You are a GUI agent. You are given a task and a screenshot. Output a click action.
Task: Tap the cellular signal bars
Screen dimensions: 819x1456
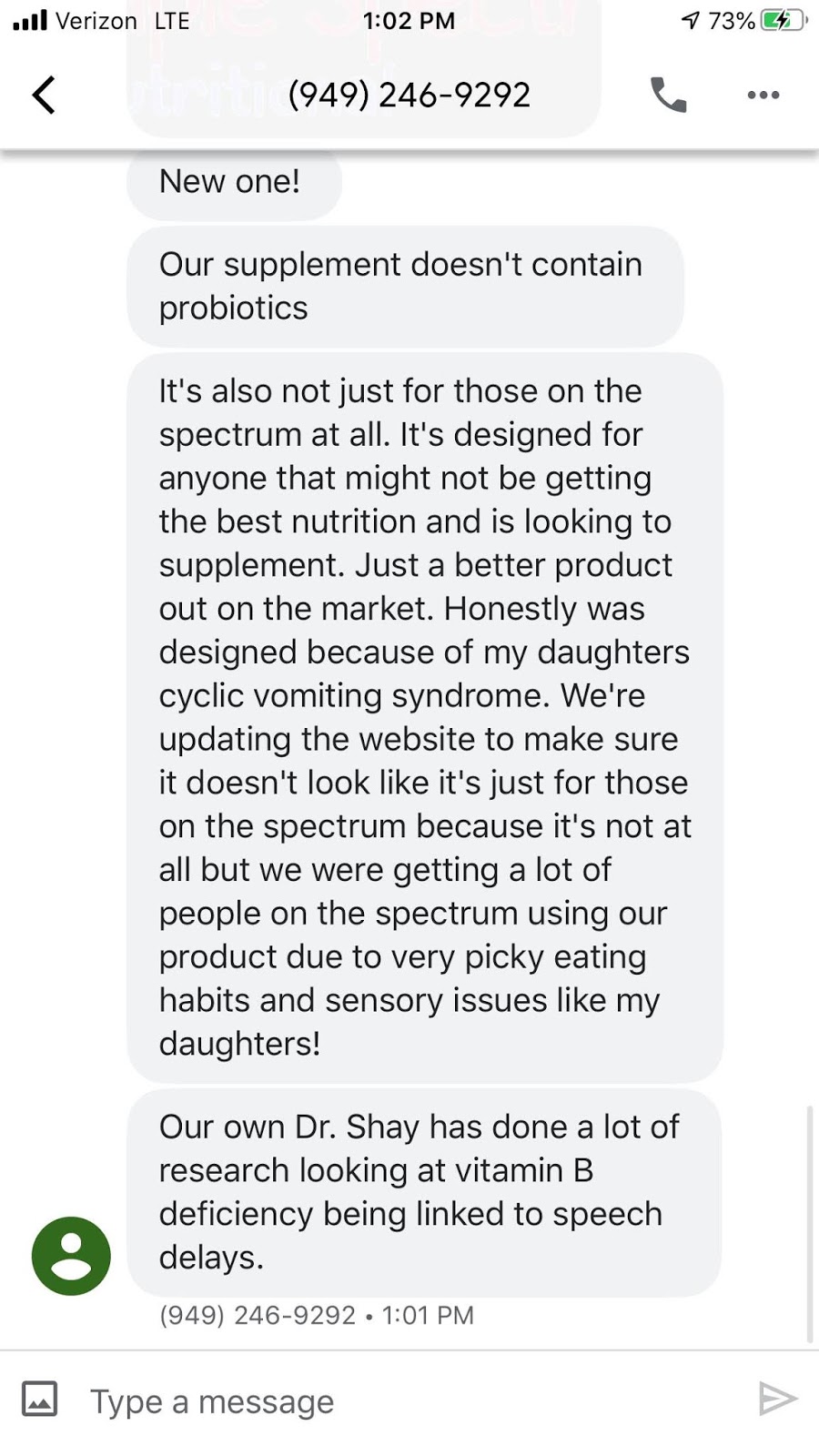(29, 21)
